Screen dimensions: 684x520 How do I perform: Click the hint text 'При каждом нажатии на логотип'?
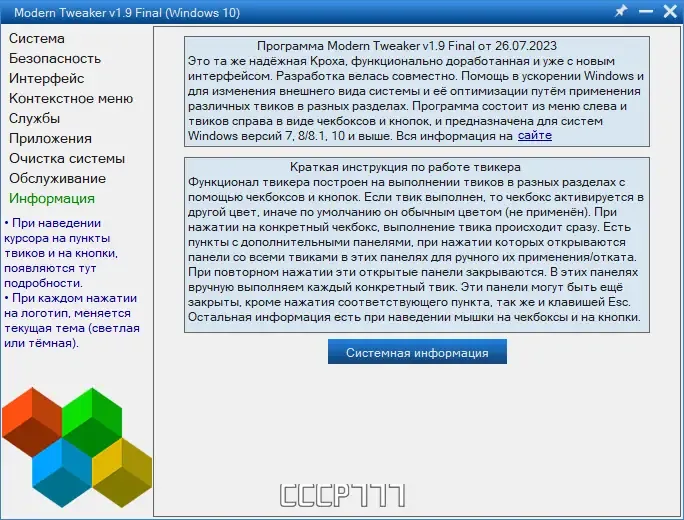pyautogui.click(x=70, y=305)
